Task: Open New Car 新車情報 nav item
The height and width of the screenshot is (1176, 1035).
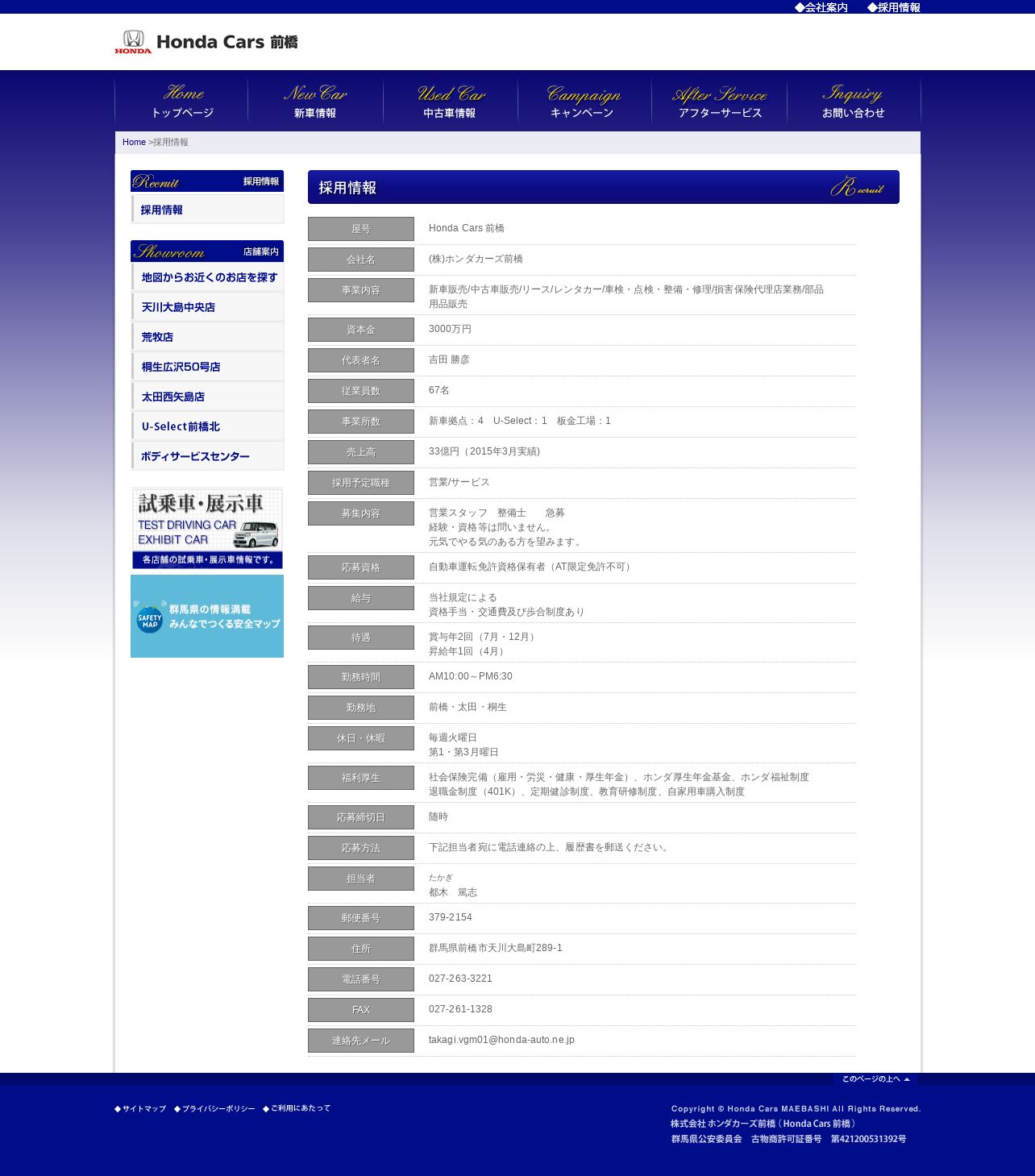Action: tap(315, 102)
